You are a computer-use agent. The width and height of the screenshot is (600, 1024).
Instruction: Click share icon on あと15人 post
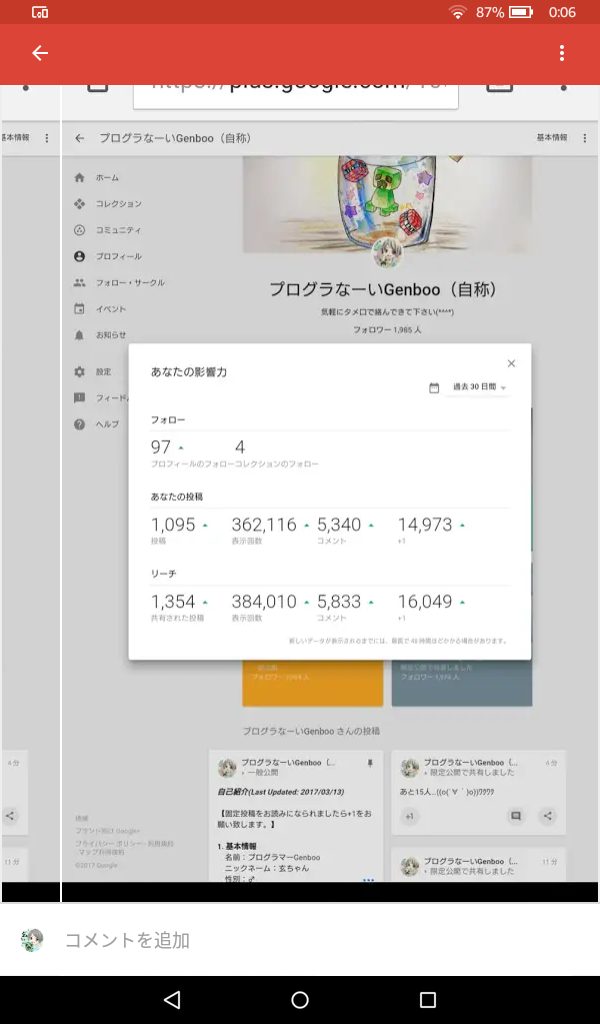[x=547, y=816]
